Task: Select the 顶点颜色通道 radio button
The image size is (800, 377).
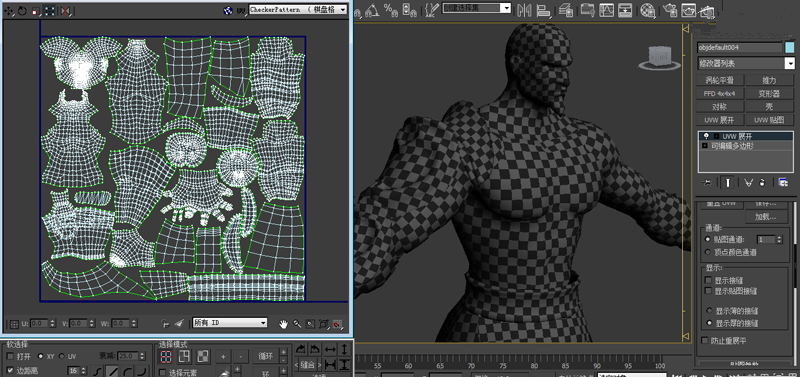Action: pyautogui.click(x=707, y=252)
